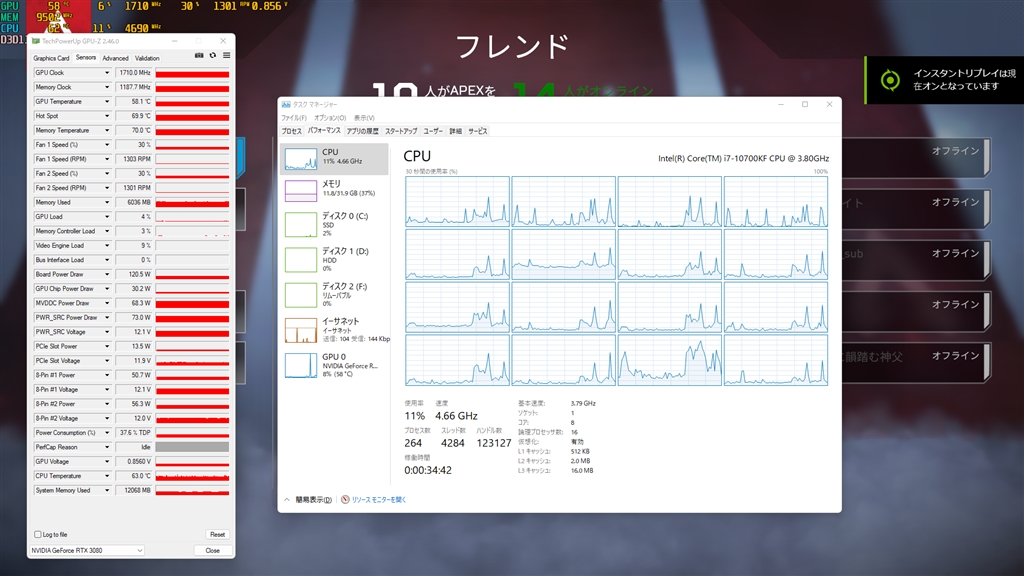
Task: Click the i7-10700KF CPU name text
Action: click(x=743, y=159)
